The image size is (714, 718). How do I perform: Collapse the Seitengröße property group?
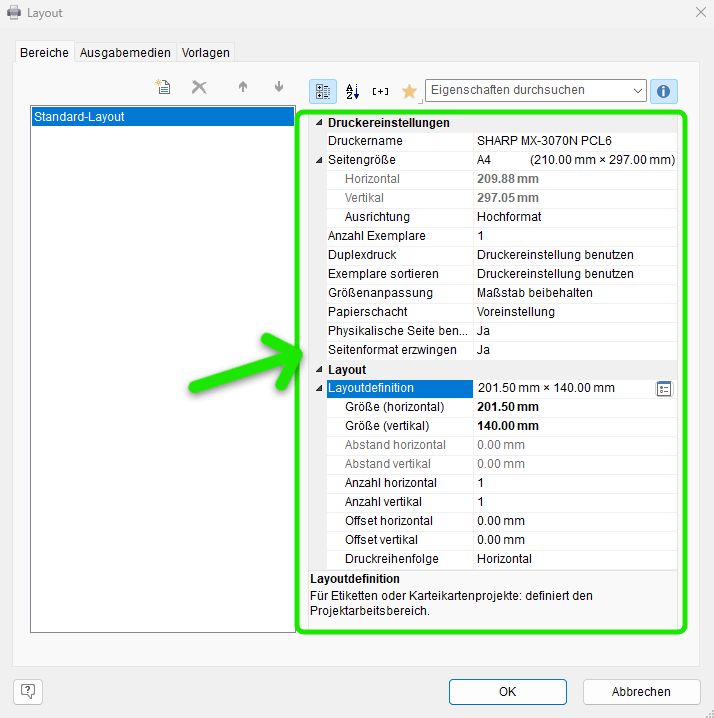point(319,160)
